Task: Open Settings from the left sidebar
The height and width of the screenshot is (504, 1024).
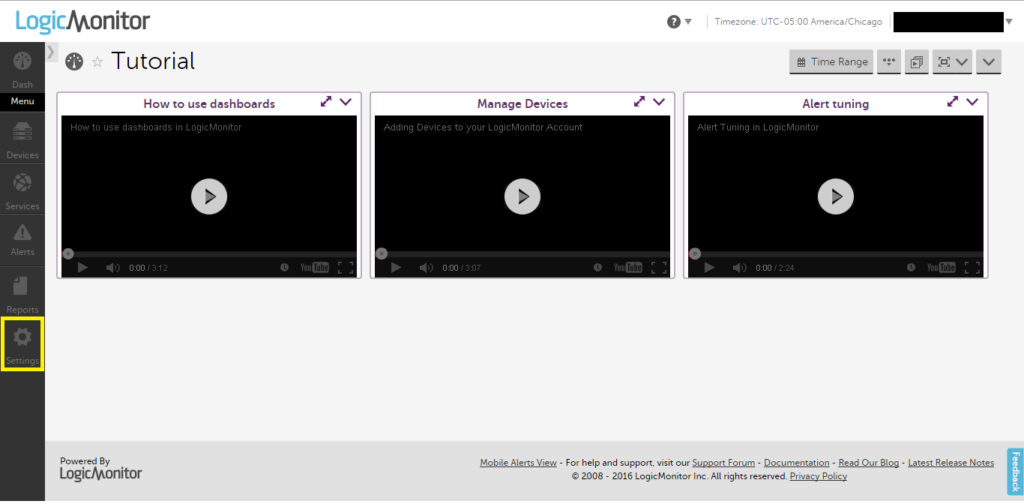Action: [x=22, y=342]
